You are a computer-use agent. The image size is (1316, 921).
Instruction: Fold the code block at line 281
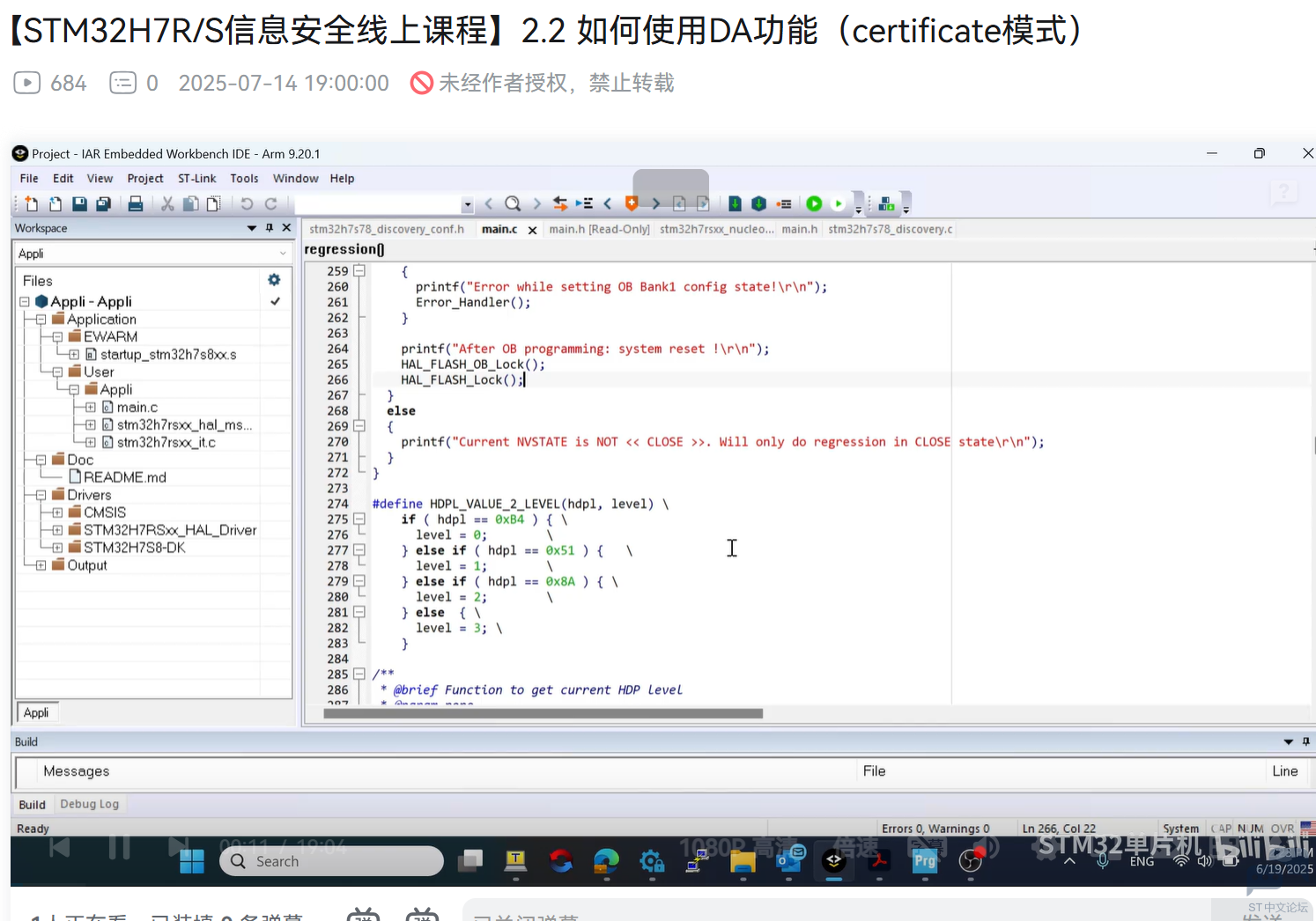pos(359,612)
